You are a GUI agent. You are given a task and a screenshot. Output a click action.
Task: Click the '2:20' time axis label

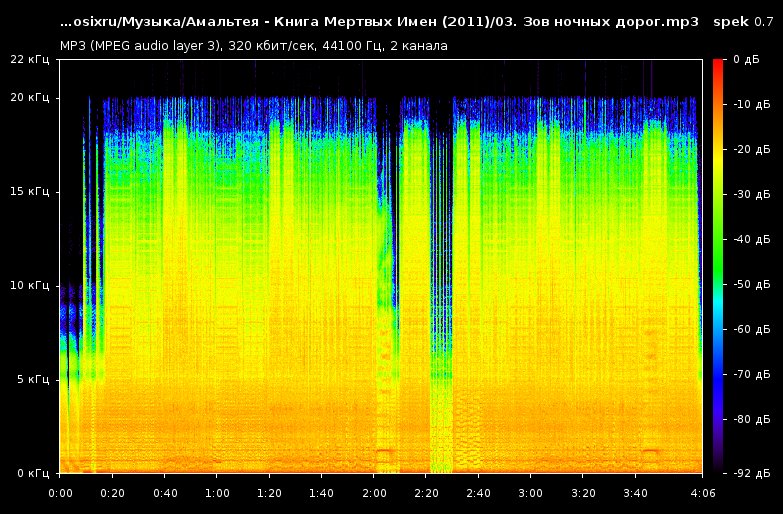click(x=426, y=494)
